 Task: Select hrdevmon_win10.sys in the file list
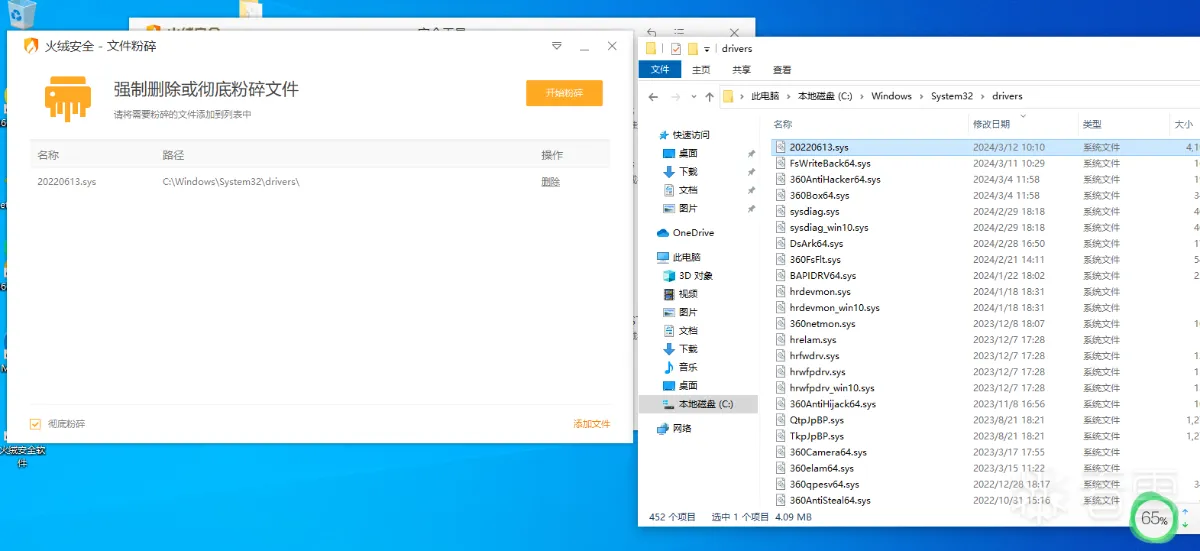click(x=835, y=307)
